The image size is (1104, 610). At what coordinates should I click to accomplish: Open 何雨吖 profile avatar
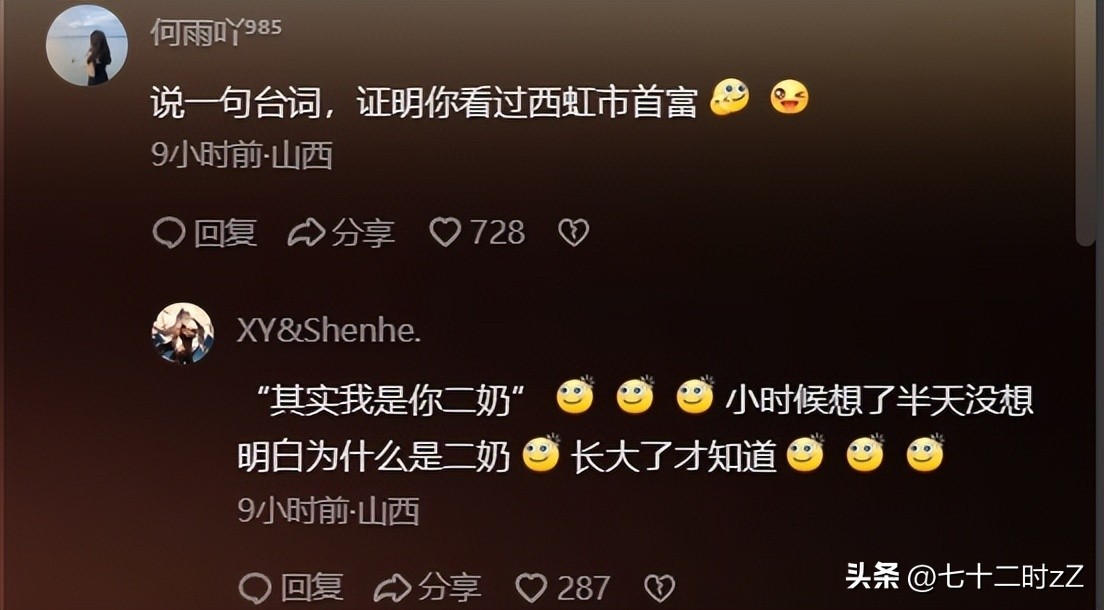click(87, 46)
